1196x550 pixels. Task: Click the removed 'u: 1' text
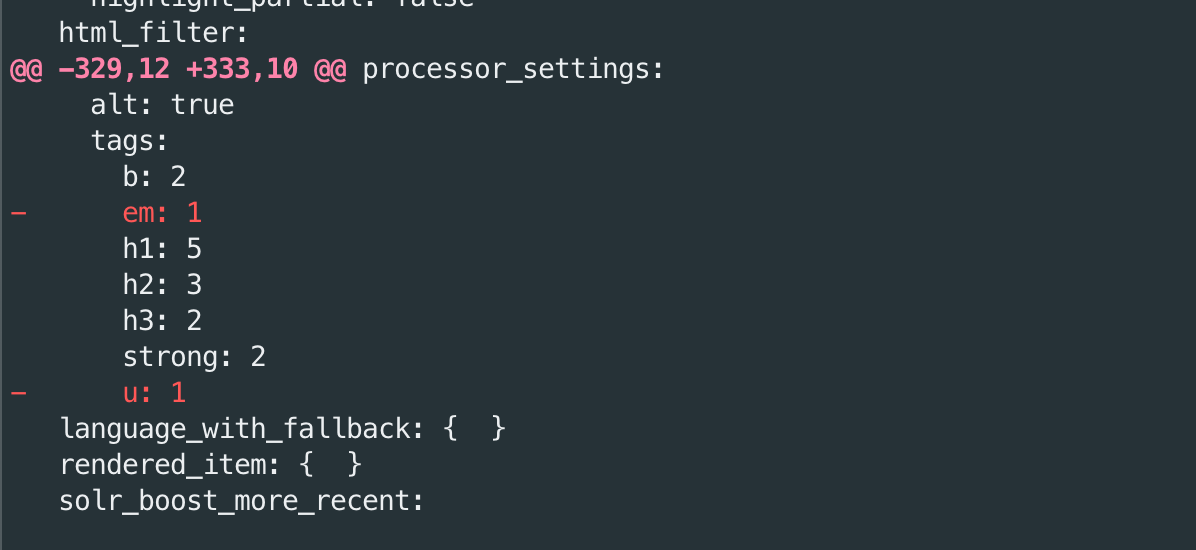(x=154, y=393)
